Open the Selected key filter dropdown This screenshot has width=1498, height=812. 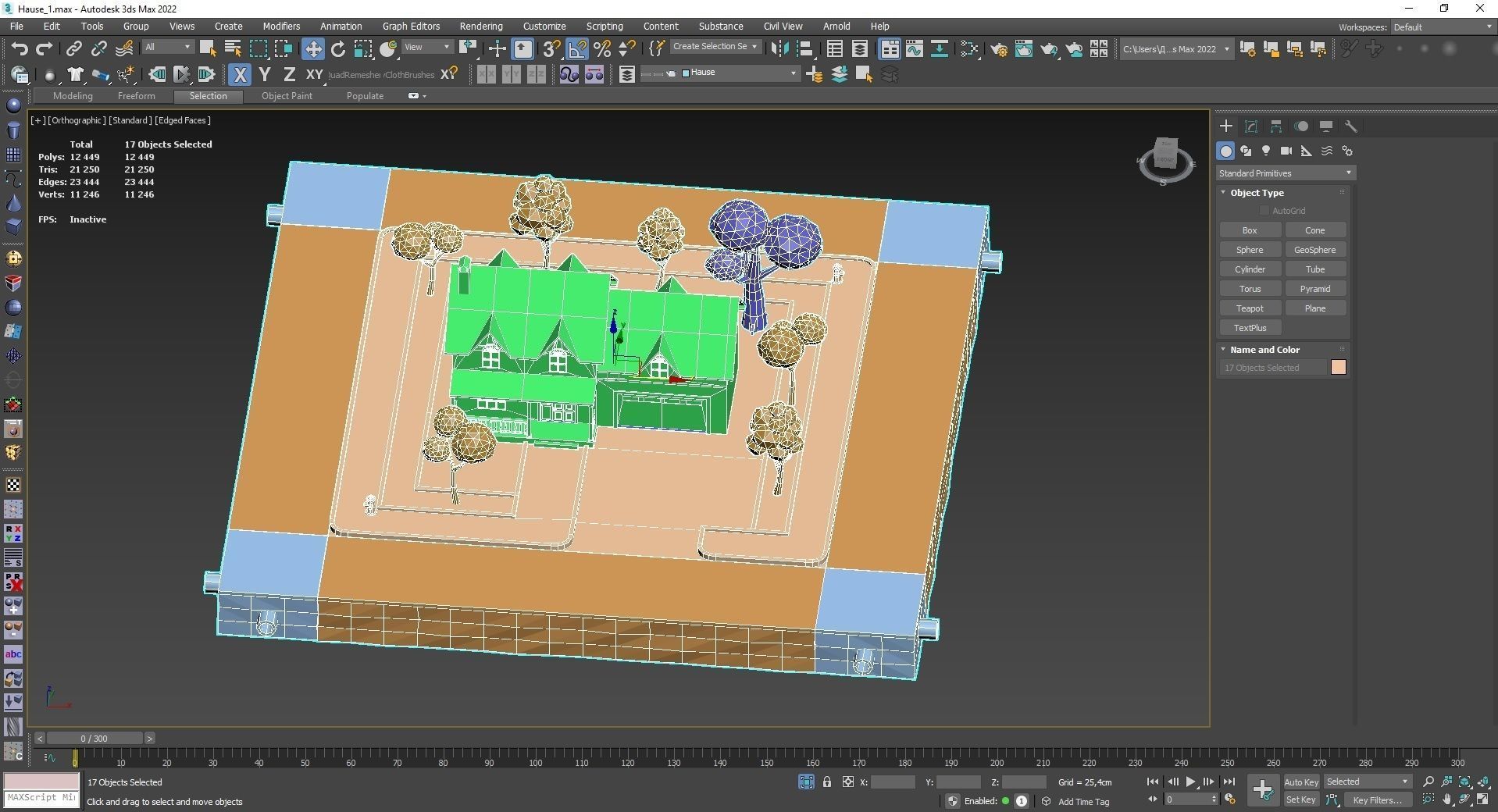pyautogui.click(x=1367, y=782)
